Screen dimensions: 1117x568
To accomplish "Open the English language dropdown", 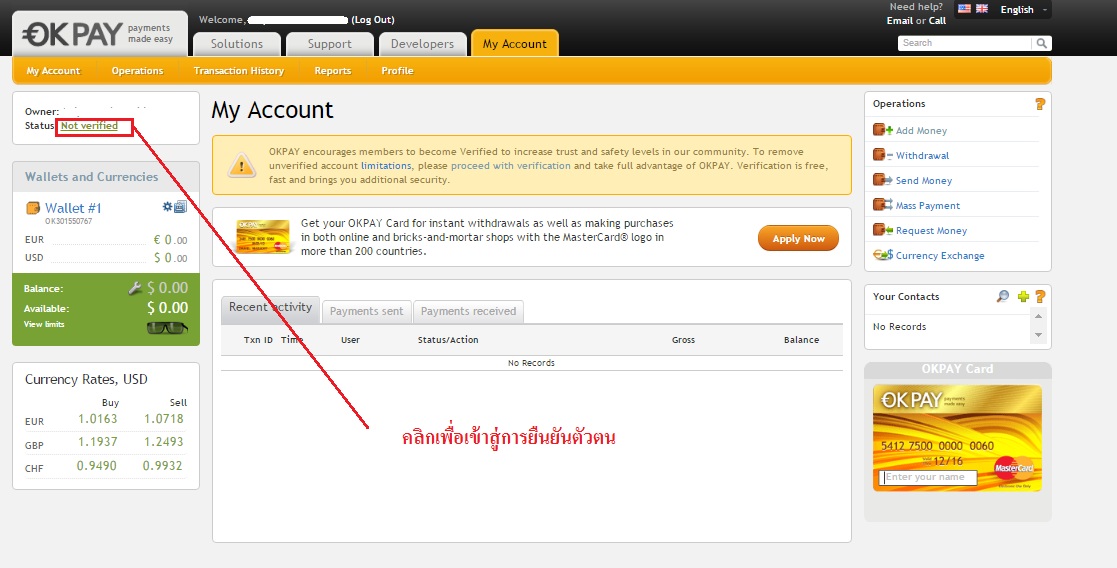I will tap(1023, 9).
